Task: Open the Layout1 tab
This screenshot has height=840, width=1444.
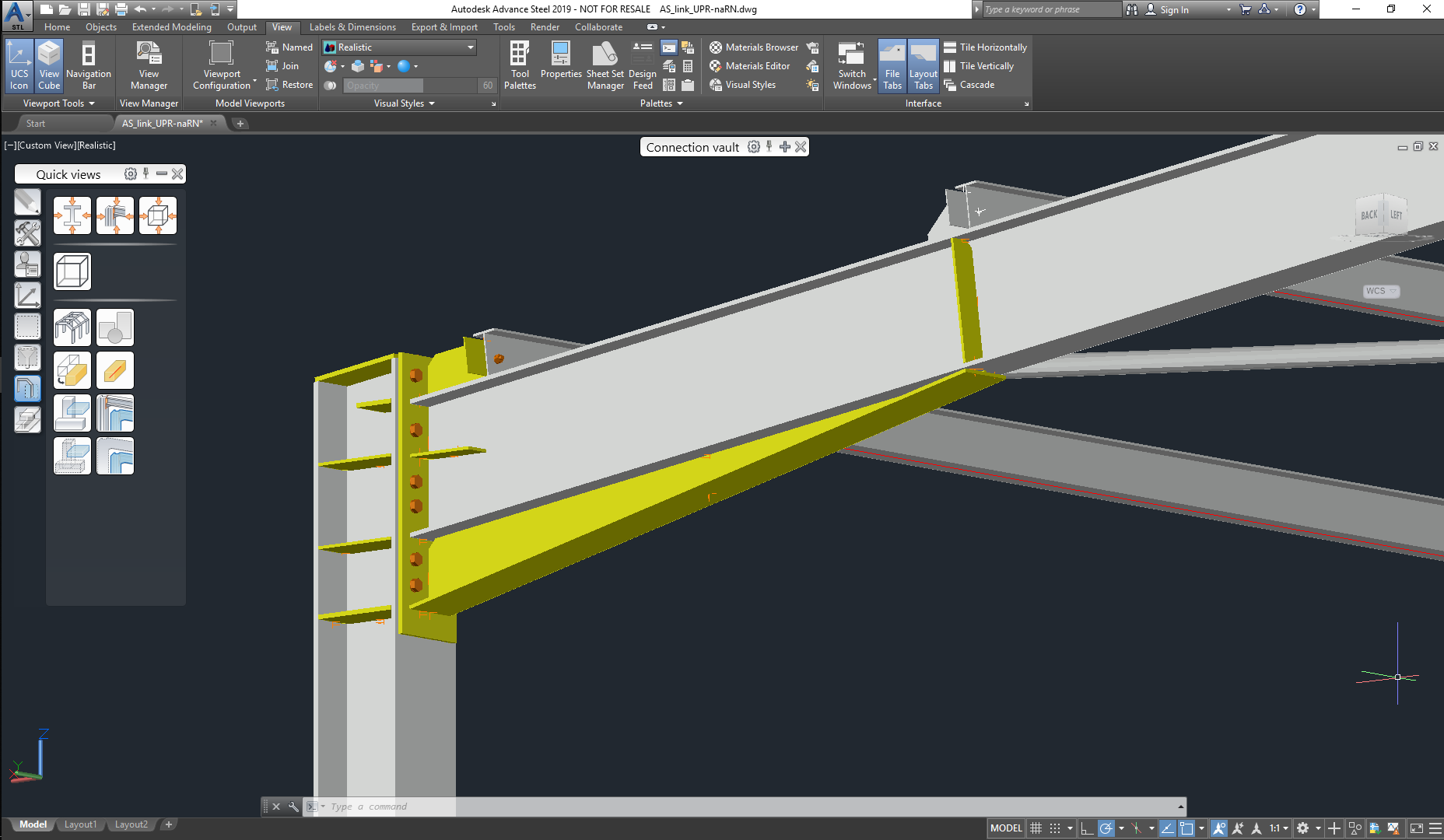Action: pos(80,824)
